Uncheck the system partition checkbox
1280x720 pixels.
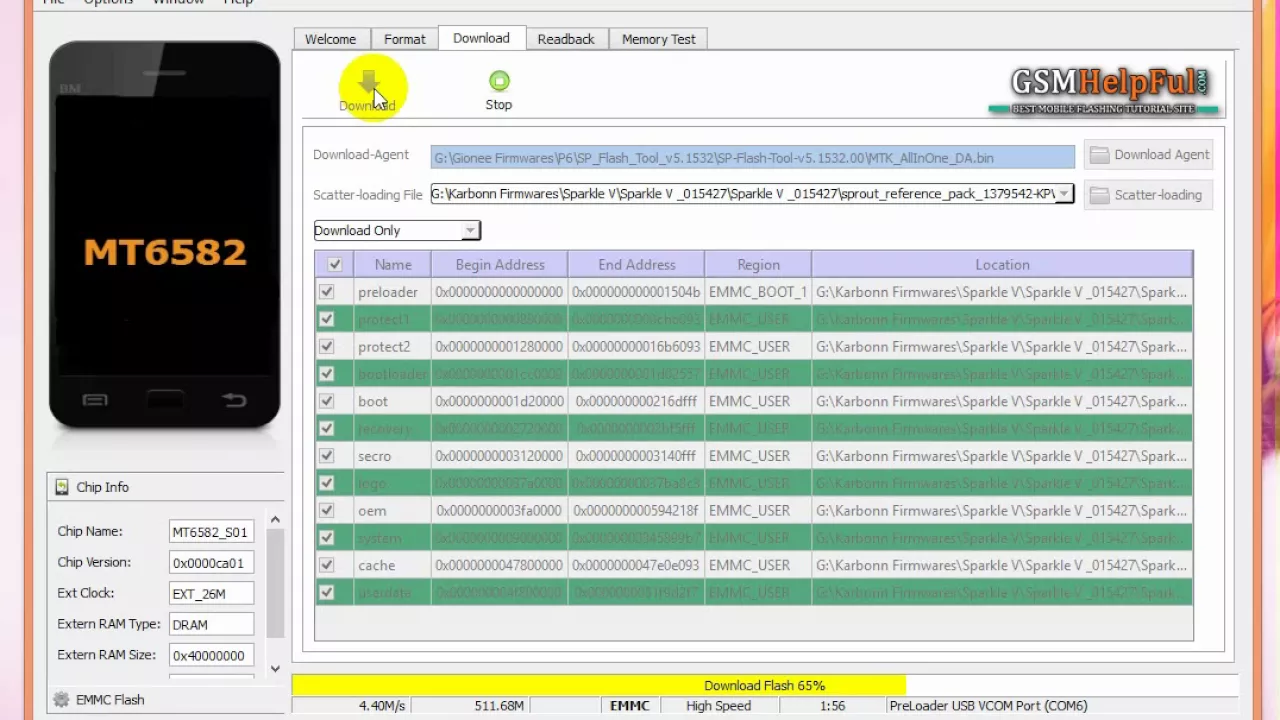[x=326, y=538]
